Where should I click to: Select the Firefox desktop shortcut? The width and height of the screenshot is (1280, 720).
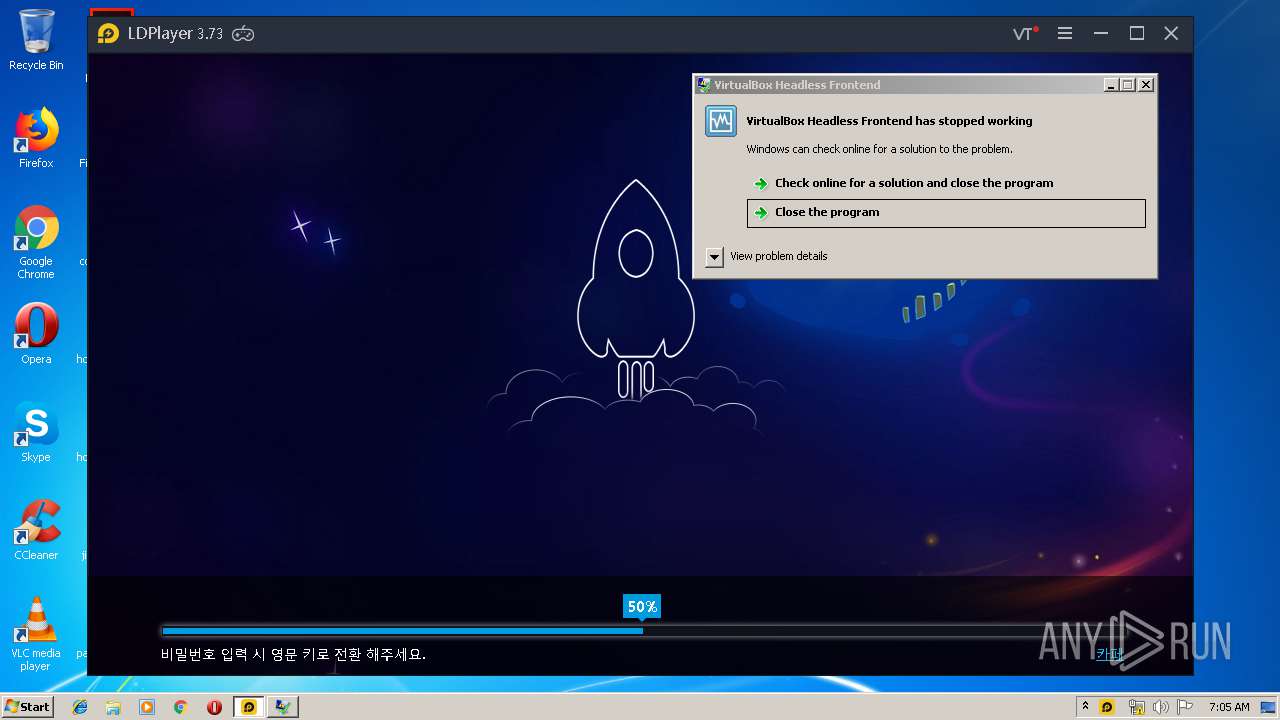pyautogui.click(x=36, y=138)
